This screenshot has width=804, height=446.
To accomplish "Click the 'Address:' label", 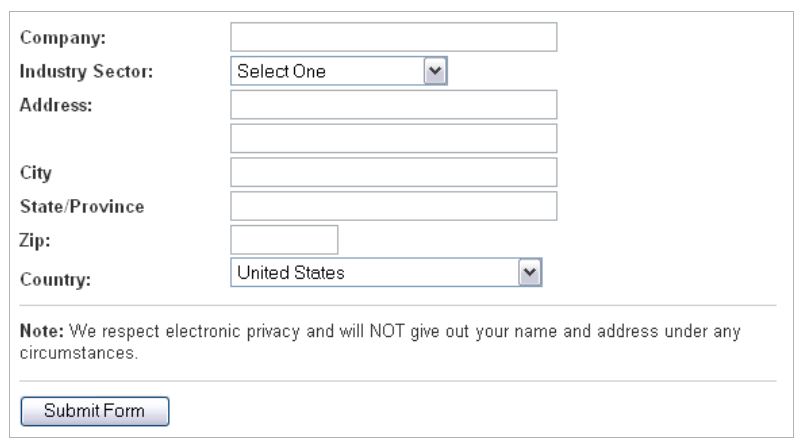I will (56, 107).
